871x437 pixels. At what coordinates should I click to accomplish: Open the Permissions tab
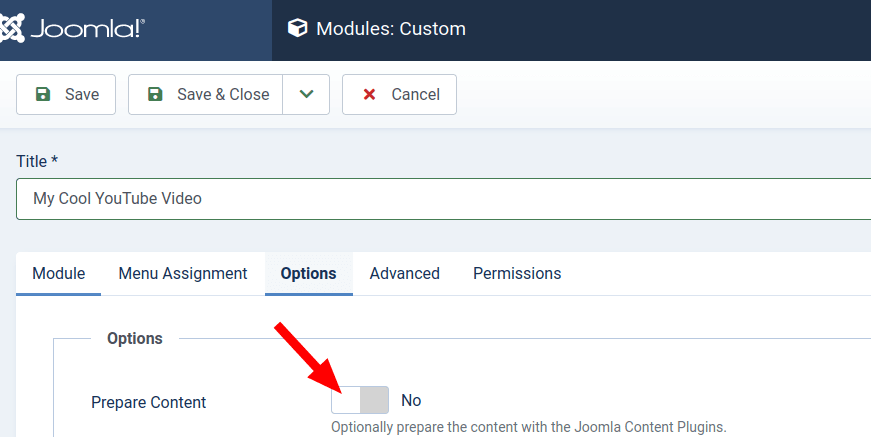point(517,273)
